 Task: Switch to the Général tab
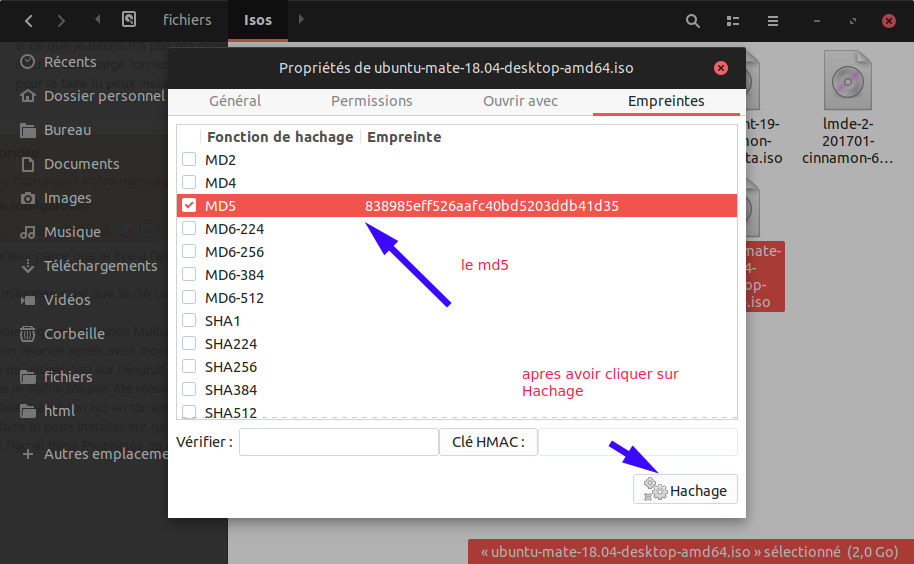point(235,101)
